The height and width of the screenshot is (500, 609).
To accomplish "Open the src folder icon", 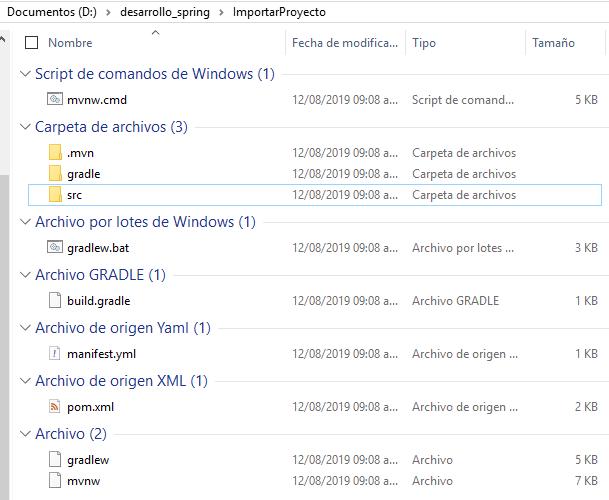I will (x=55, y=195).
